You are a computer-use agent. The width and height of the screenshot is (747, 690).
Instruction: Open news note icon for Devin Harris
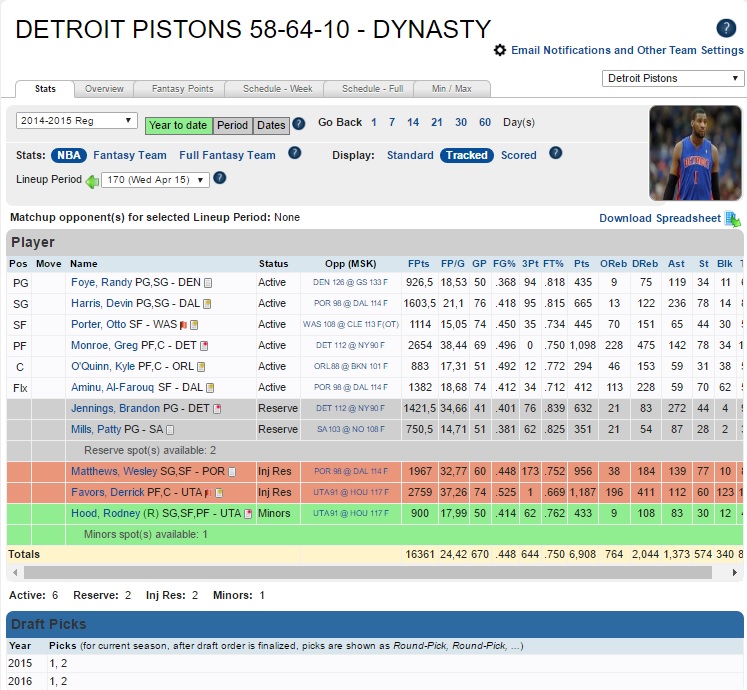coord(207,304)
